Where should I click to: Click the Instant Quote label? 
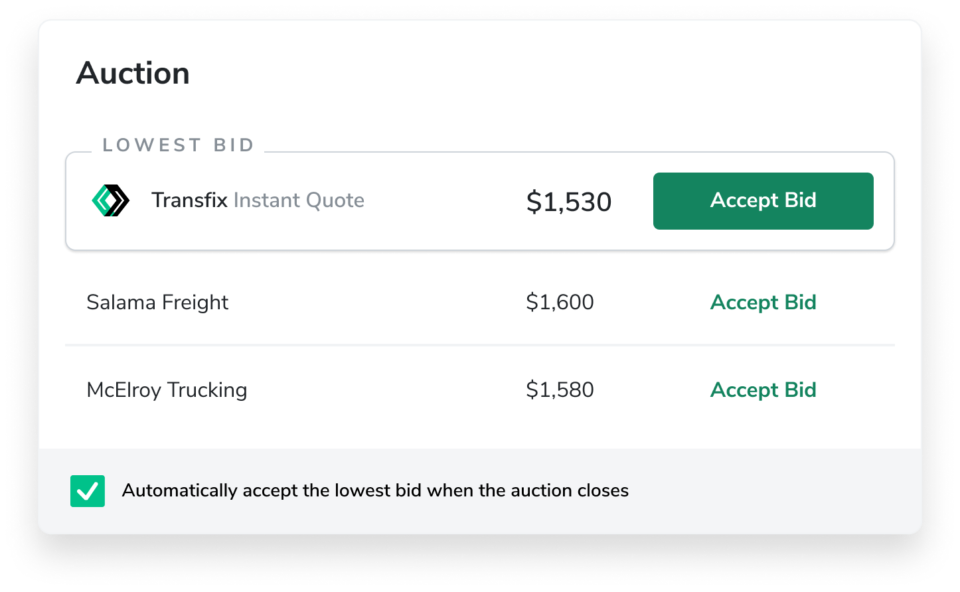click(x=298, y=200)
